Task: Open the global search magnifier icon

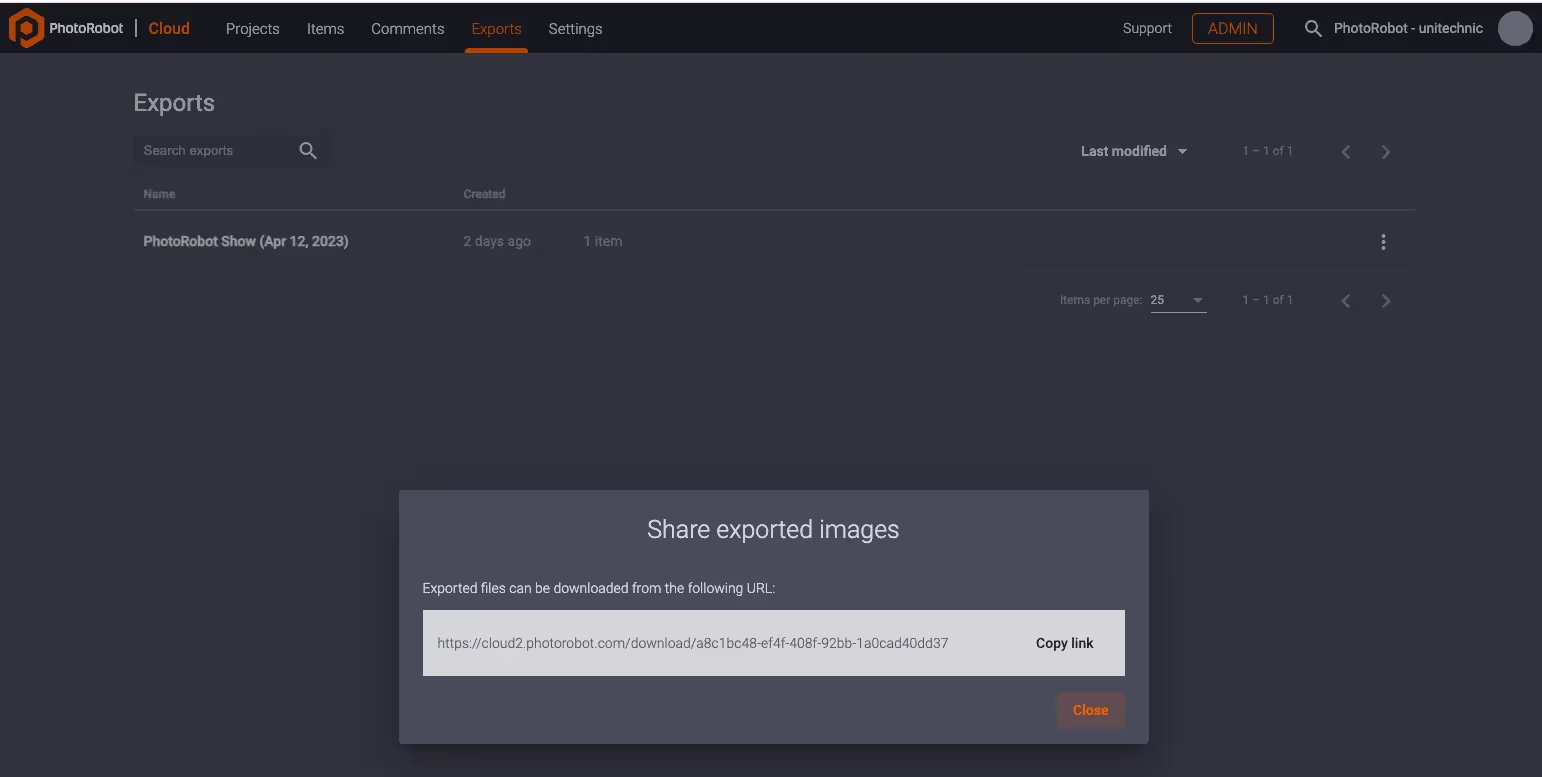Action: [x=1313, y=29]
